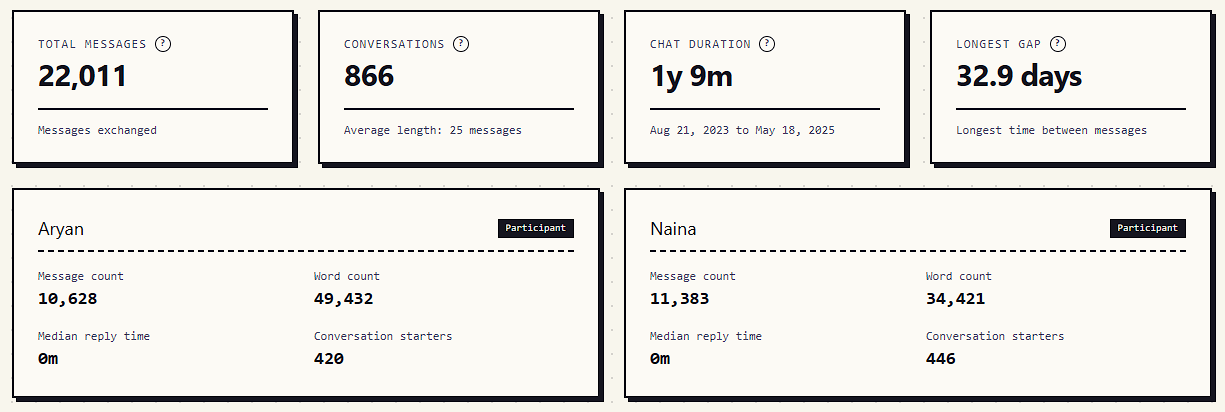Click Aryan's conversation starters value 420
Screen dimensions: 1225x412
coord(329,358)
